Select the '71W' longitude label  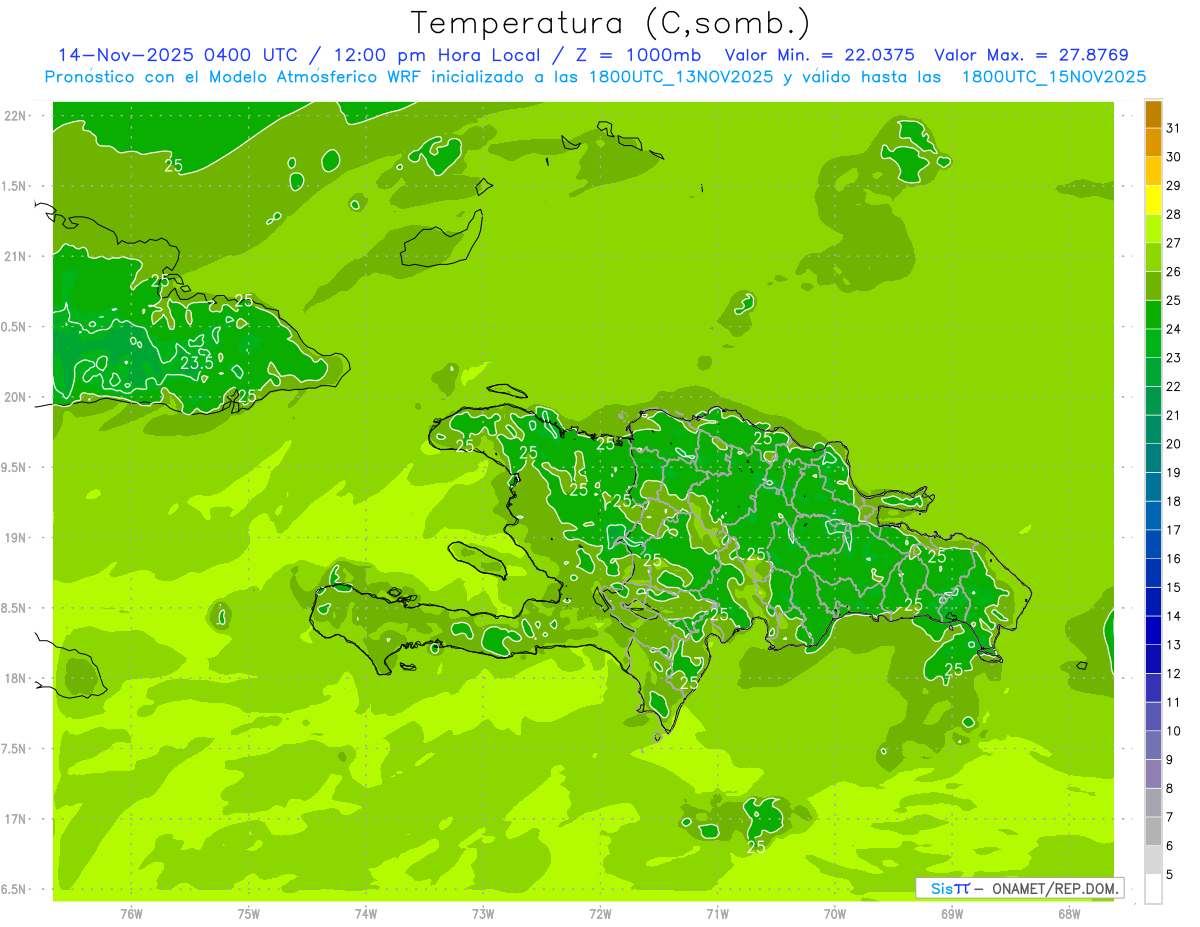(717, 914)
